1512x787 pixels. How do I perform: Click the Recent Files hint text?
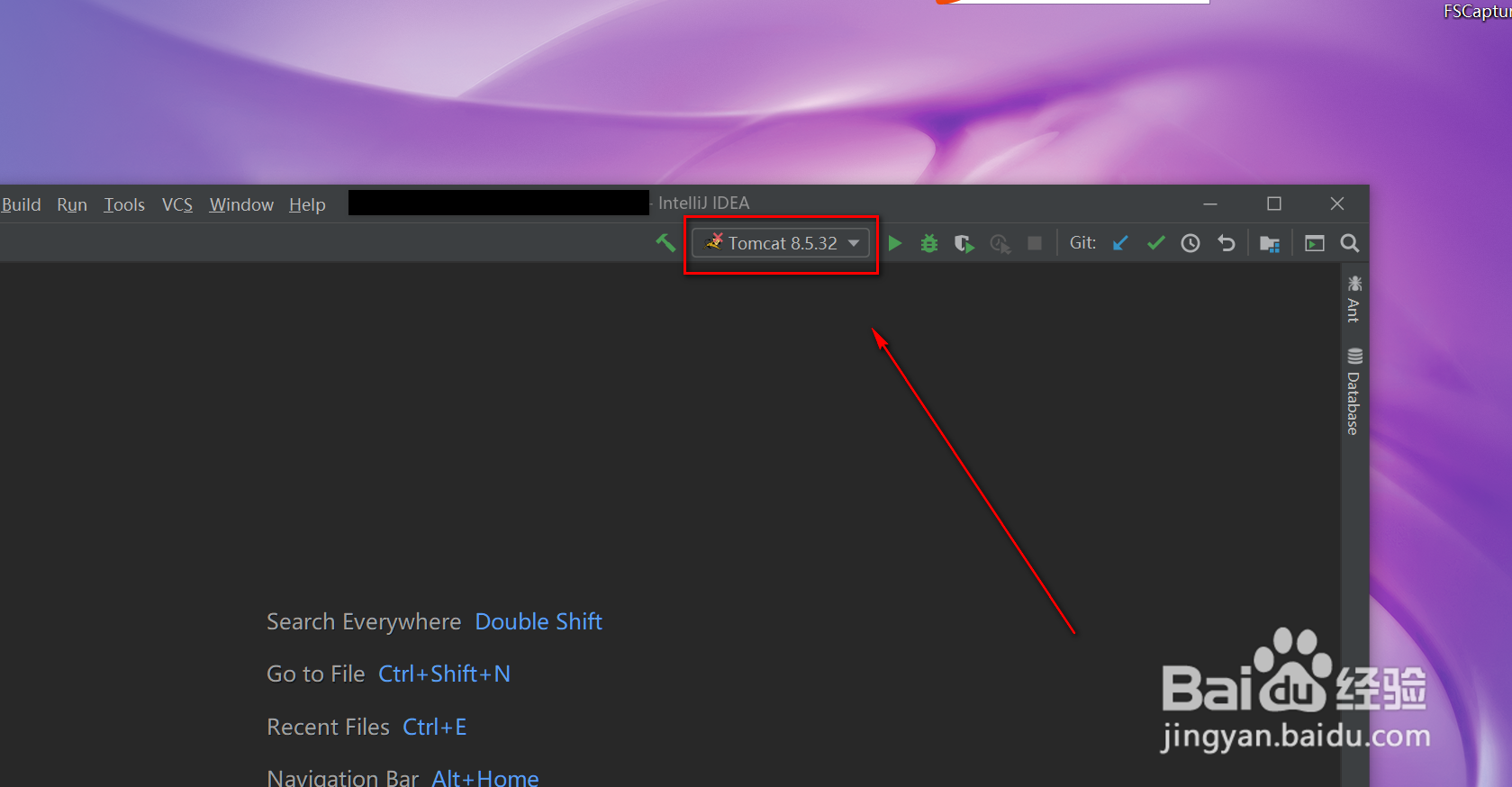329,727
